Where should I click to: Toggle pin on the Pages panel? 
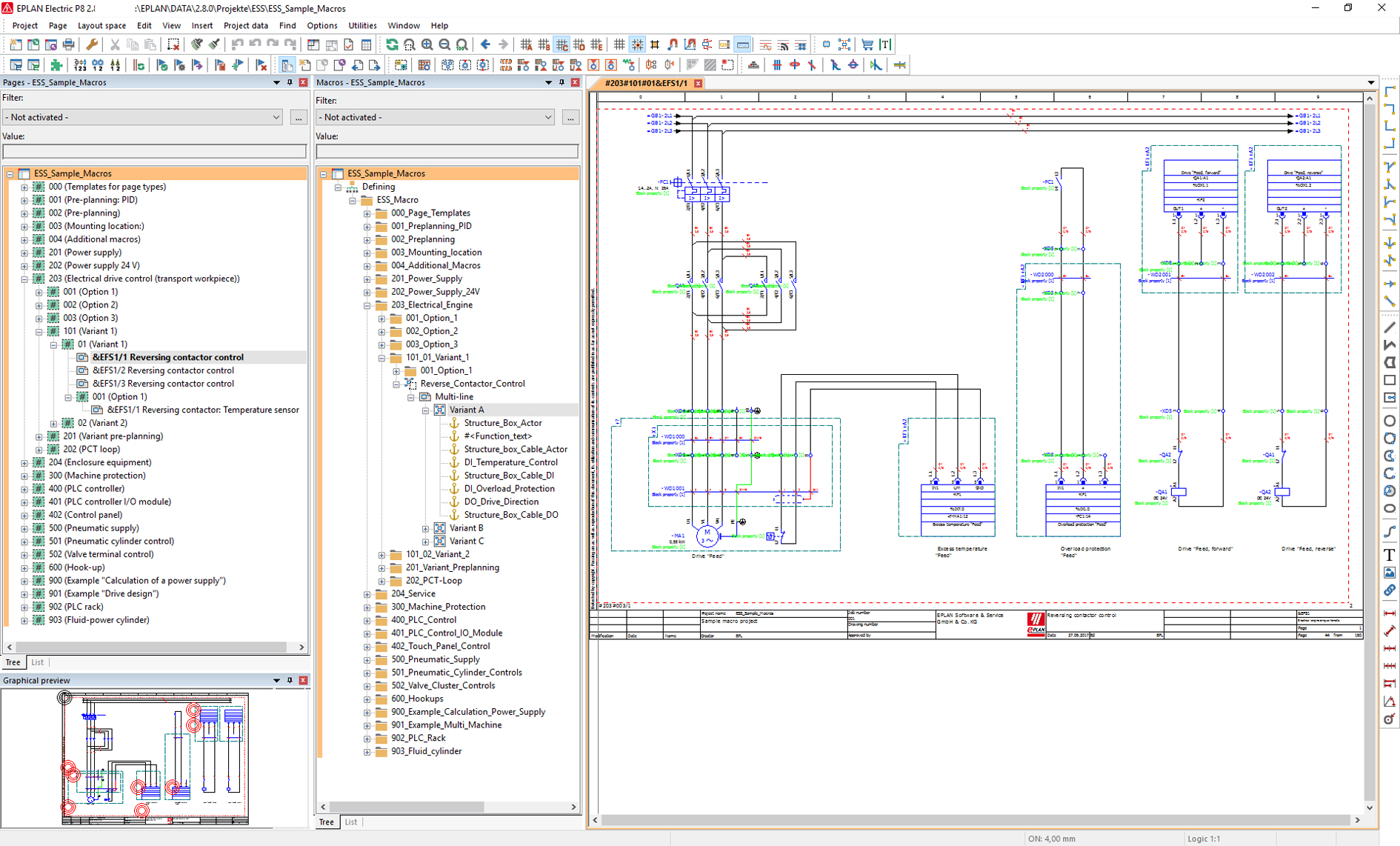coord(290,82)
